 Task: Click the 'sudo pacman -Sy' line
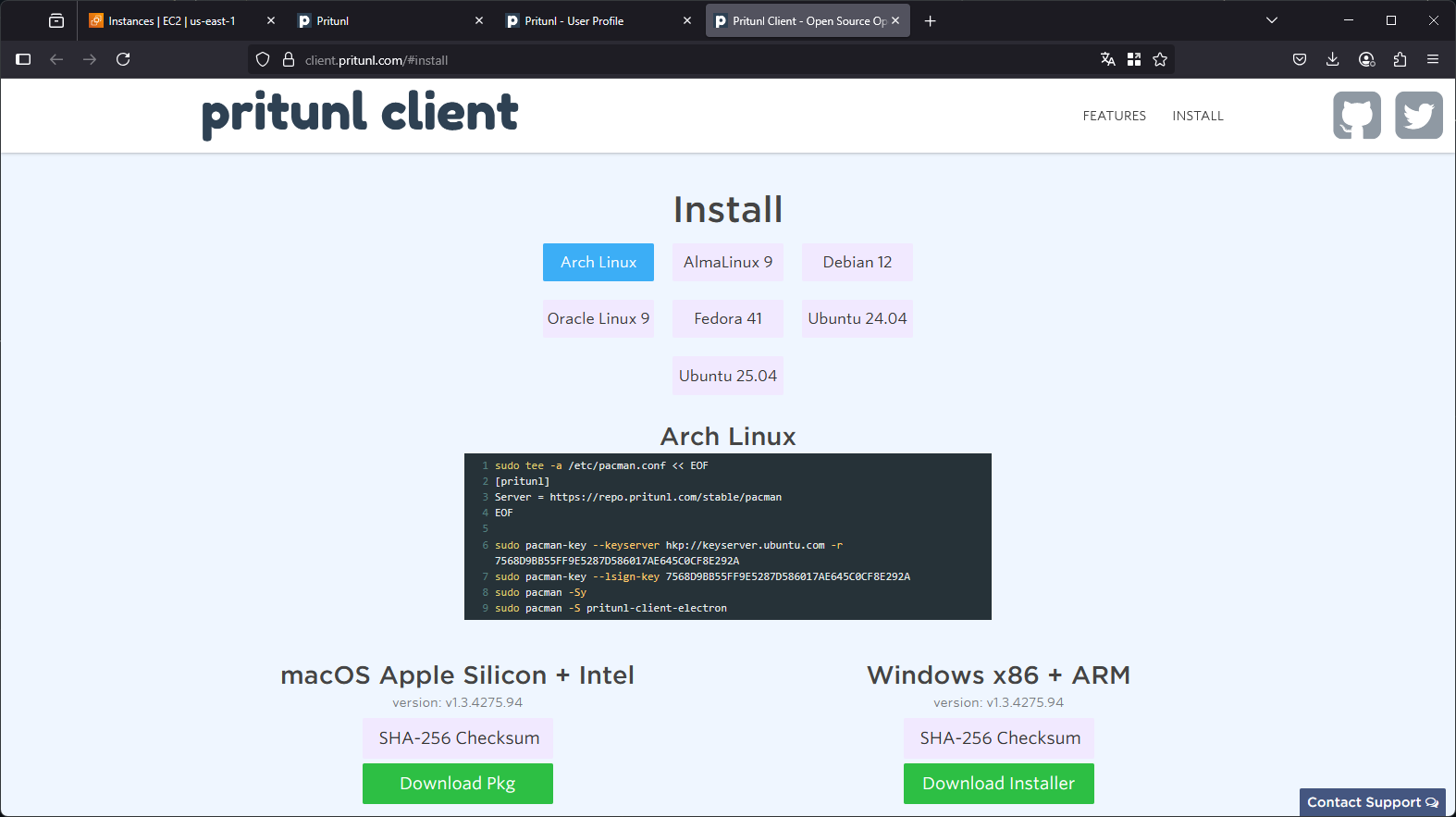click(540, 592)
